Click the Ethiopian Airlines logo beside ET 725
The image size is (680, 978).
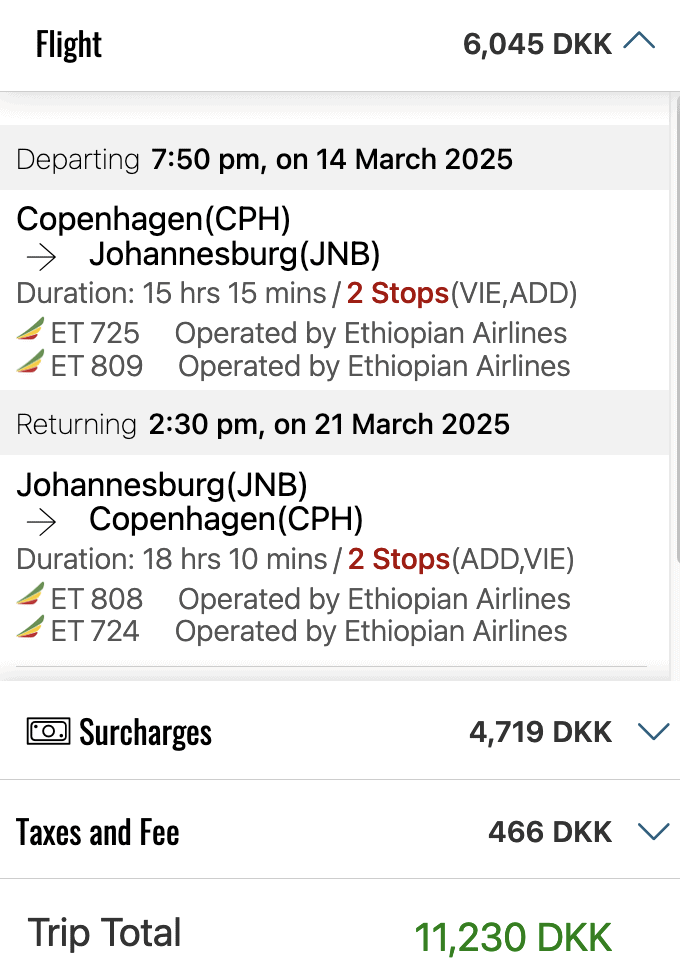(31, 331)
